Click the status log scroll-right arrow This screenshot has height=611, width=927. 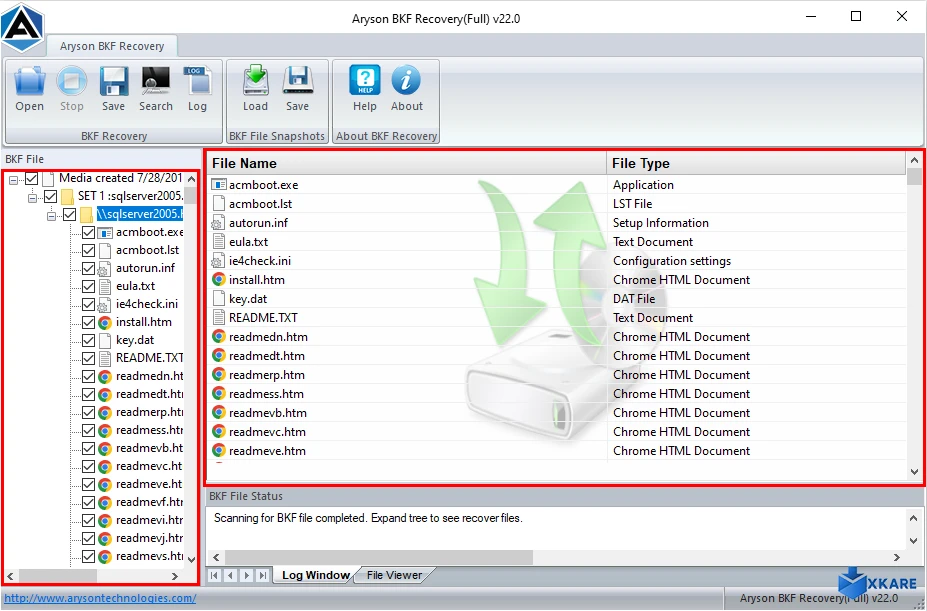pos(897,557)
